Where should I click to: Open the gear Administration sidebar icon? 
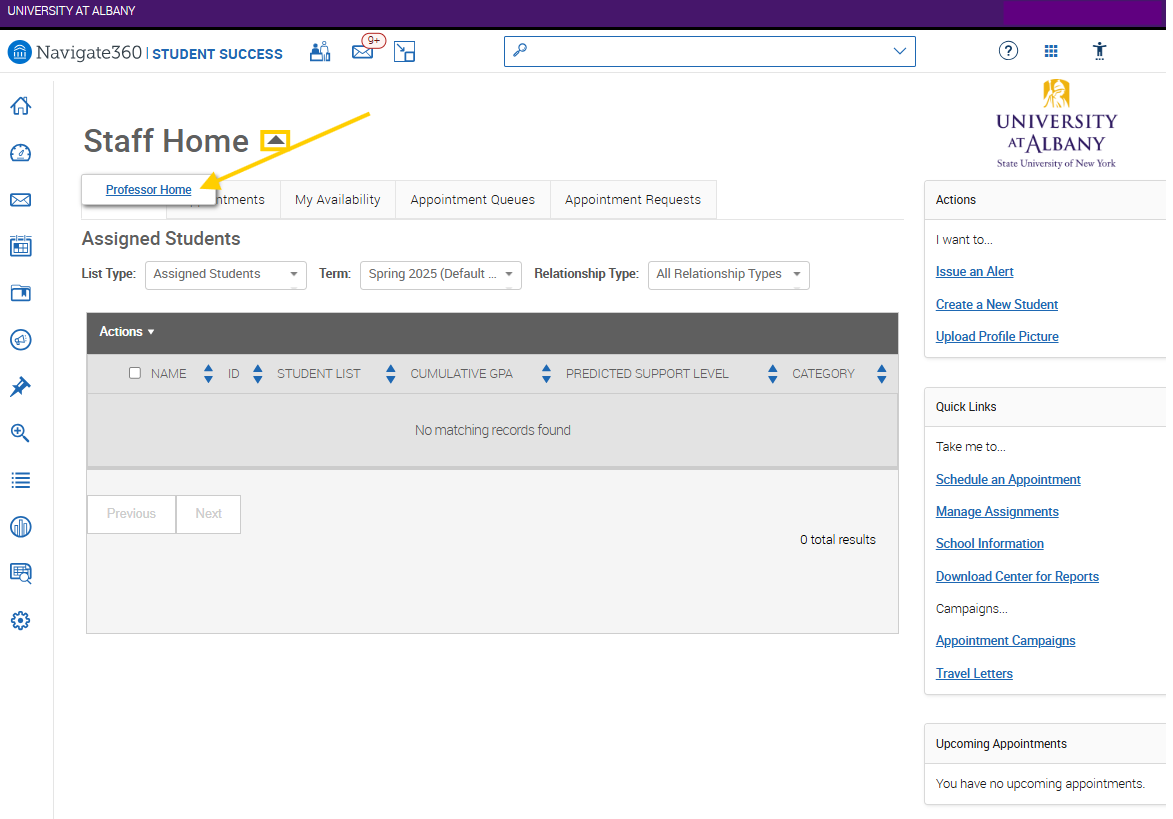[20, 621]
